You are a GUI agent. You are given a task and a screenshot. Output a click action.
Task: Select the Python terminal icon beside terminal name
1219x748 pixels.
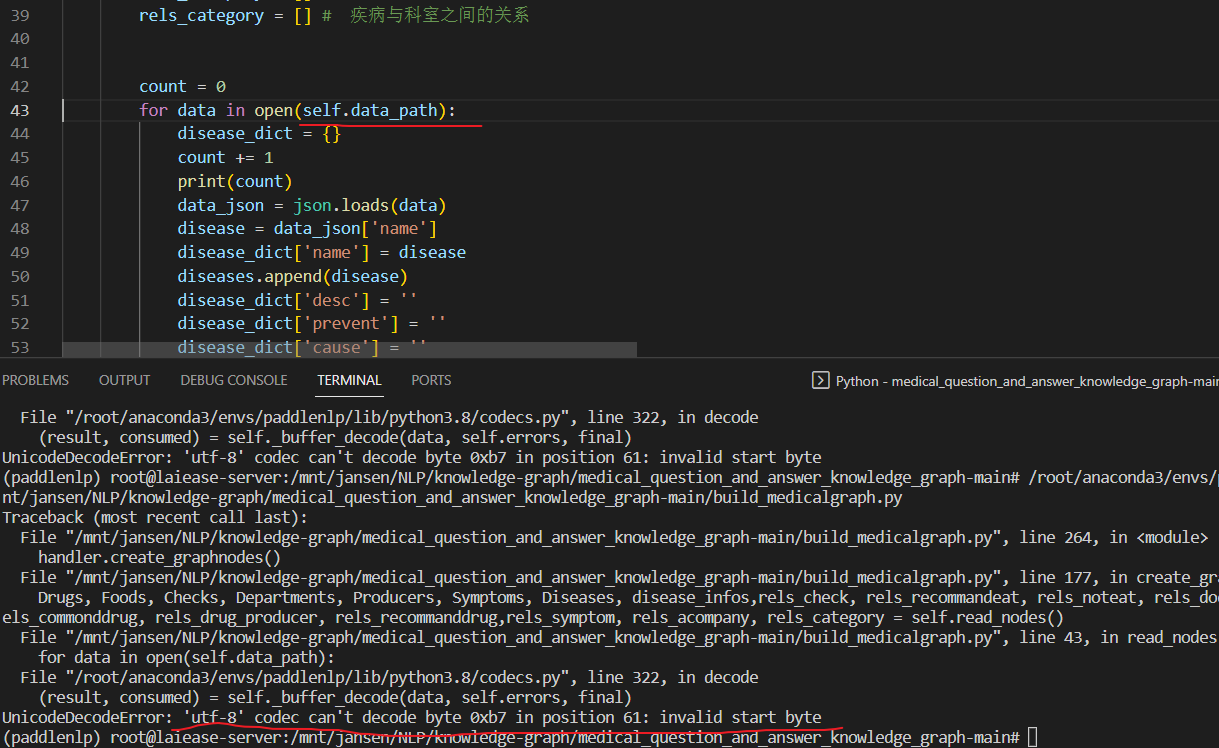[819, 380]
